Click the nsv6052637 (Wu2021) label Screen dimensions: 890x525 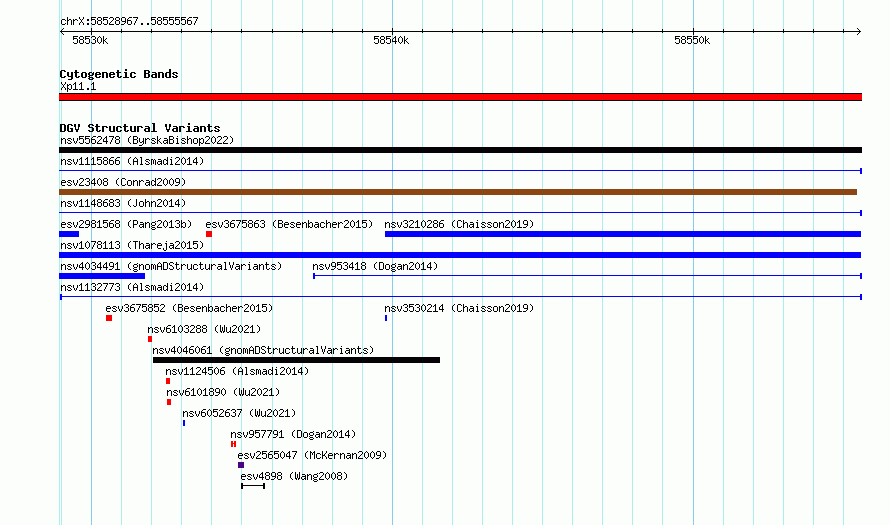pyautogui.click(x=239, y=413)
